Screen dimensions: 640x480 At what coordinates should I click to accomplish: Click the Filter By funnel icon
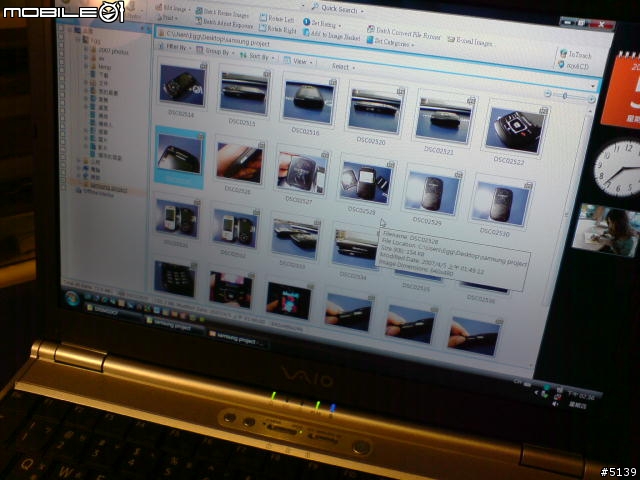tap(161, 46)
